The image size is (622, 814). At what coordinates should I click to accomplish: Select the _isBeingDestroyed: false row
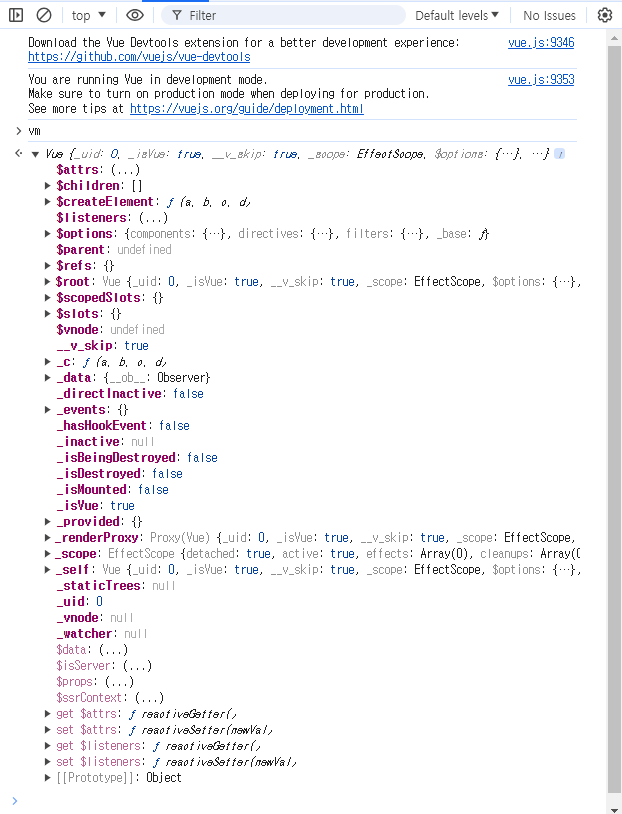coord(137,457)
